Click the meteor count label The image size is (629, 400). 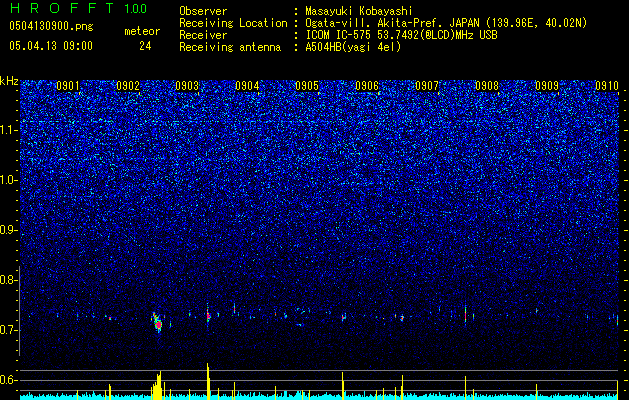click(142, 31)
